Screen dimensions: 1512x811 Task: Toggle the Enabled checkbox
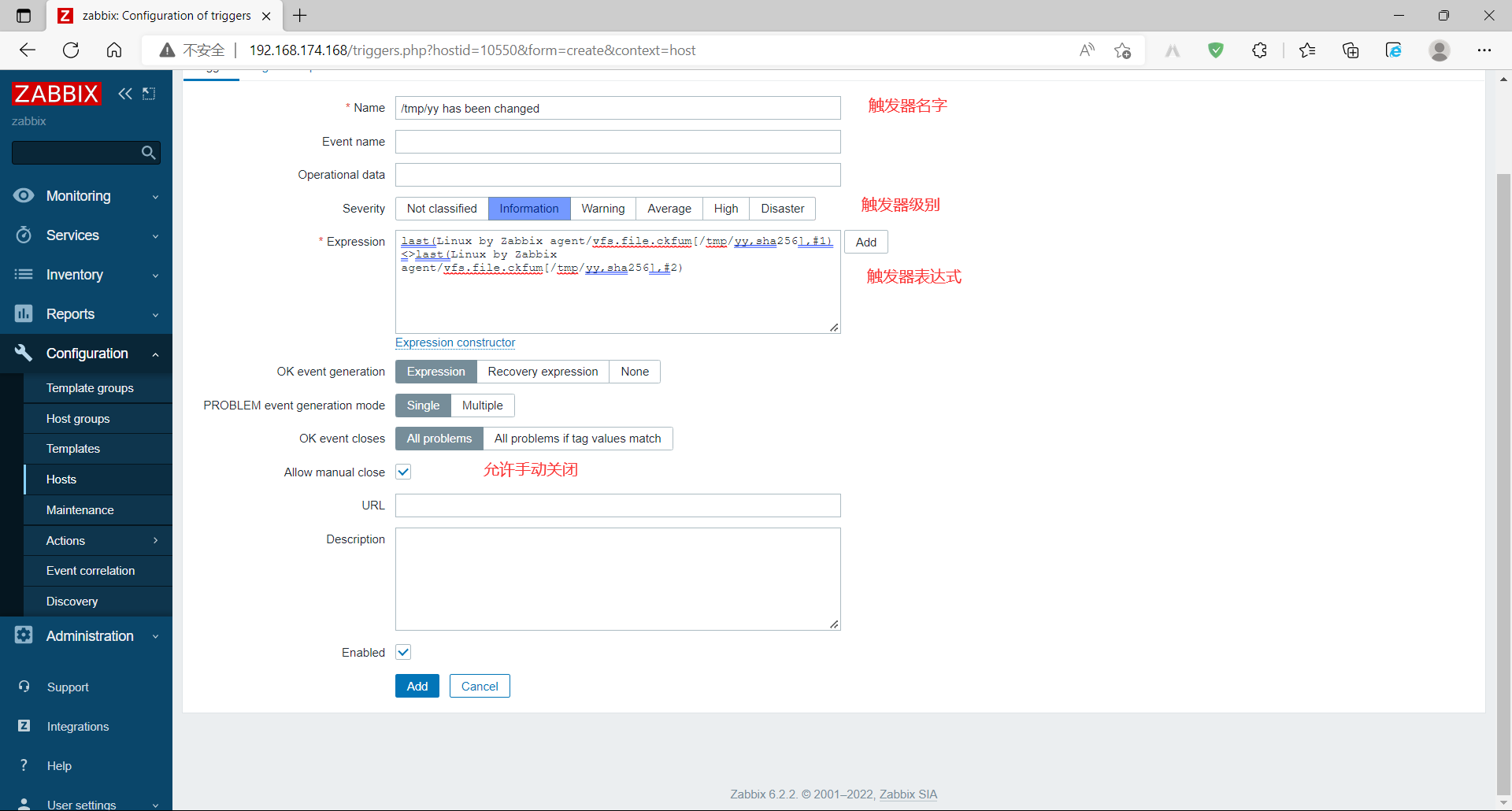[x=403, y=652]
